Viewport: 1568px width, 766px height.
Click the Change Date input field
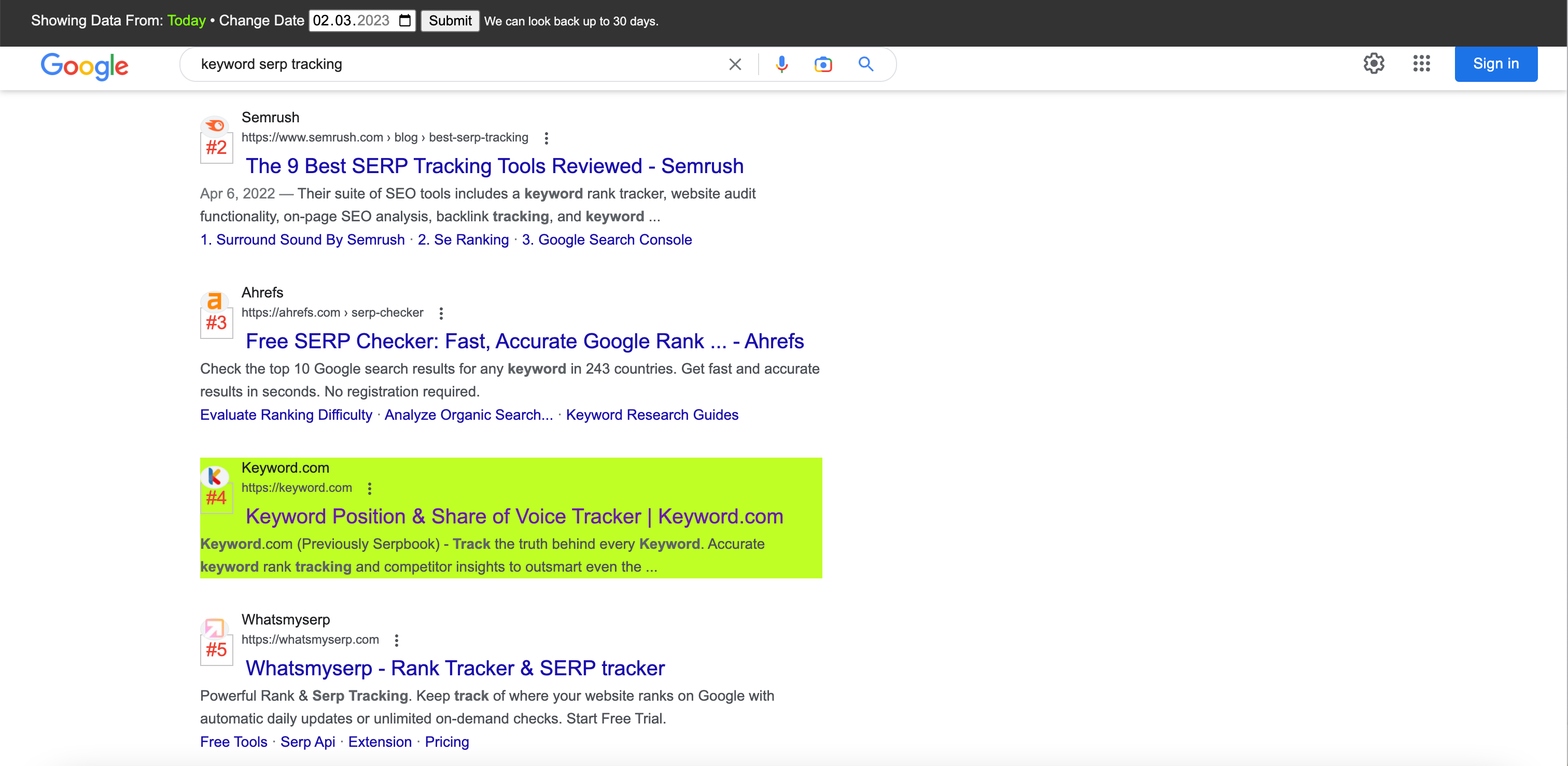362,21
